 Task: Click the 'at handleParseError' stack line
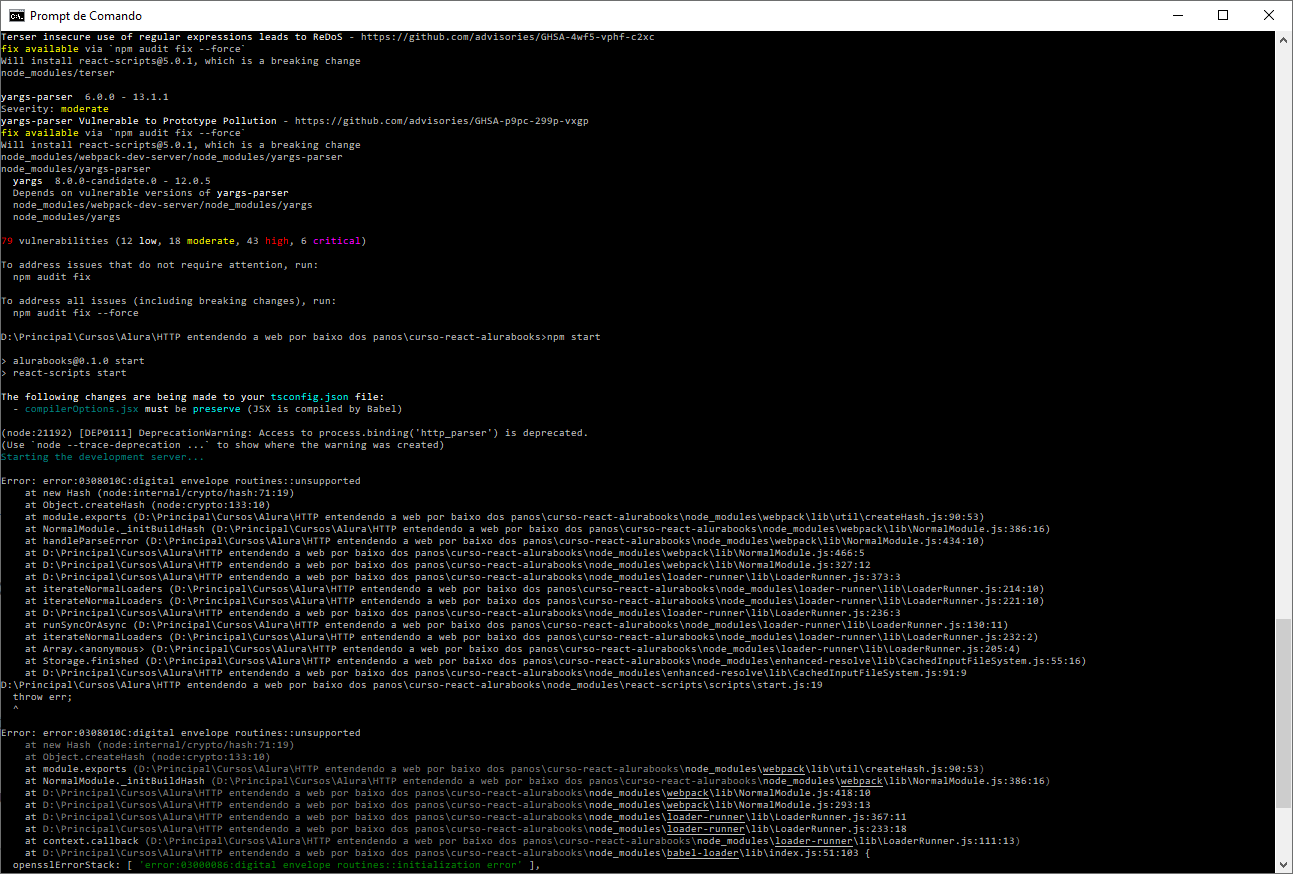pyautogui.click(x=505, y=541)
